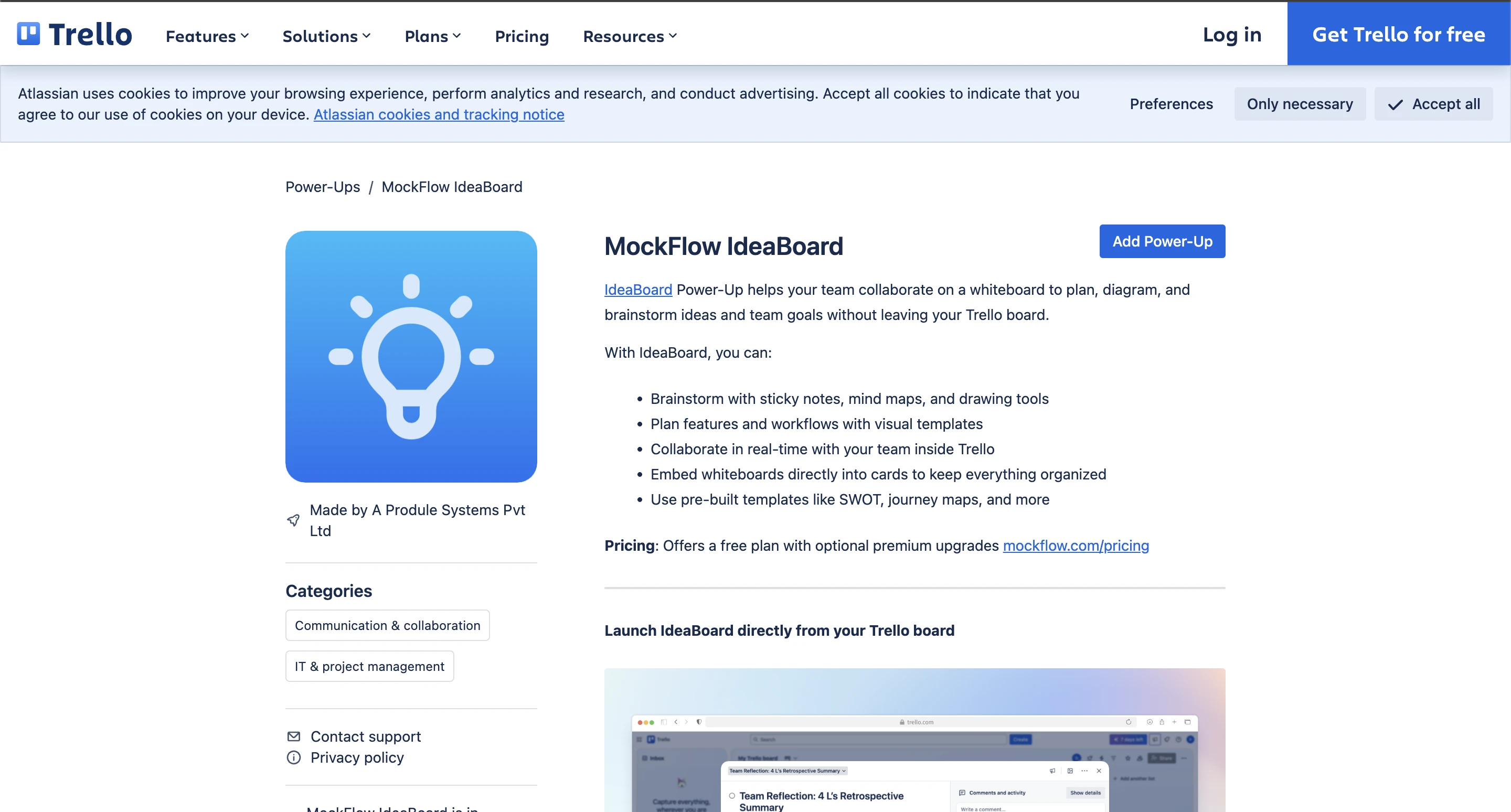Open Privacy policy
Image resolution: width=1511 pixels, height=812 pixels.
(357, 757)
